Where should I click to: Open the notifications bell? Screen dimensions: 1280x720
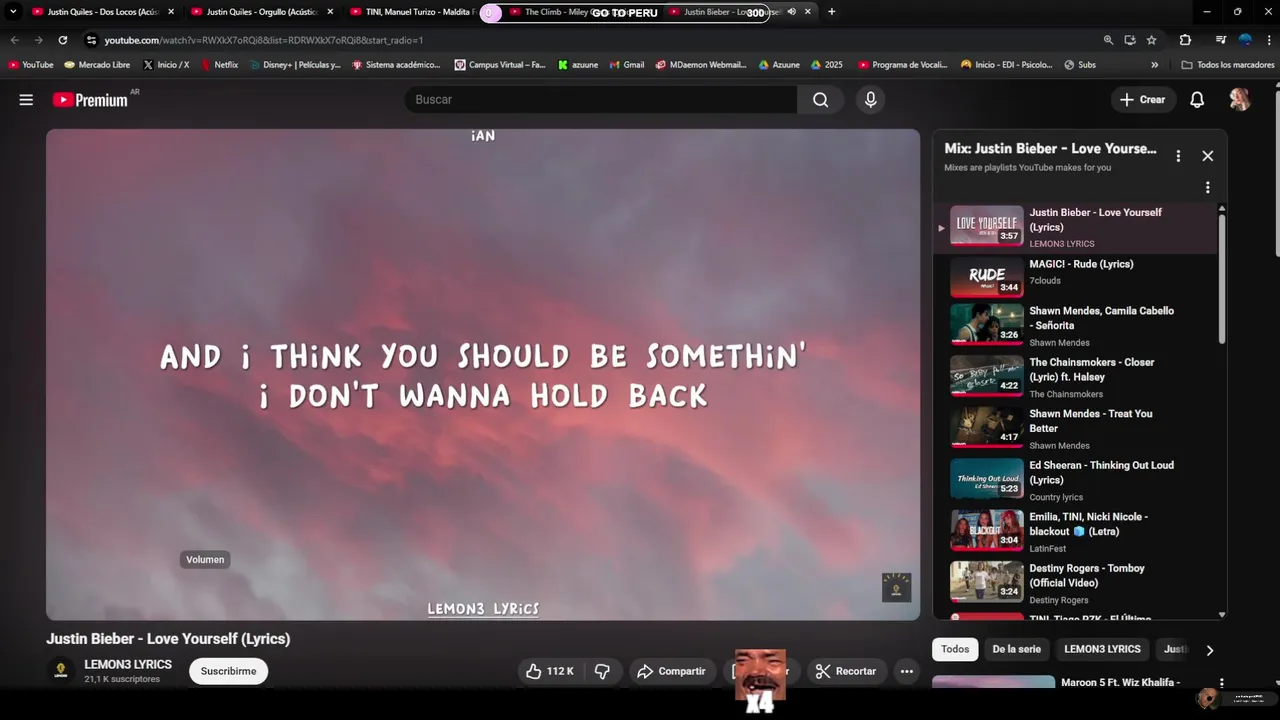[x=1197, y=100]
